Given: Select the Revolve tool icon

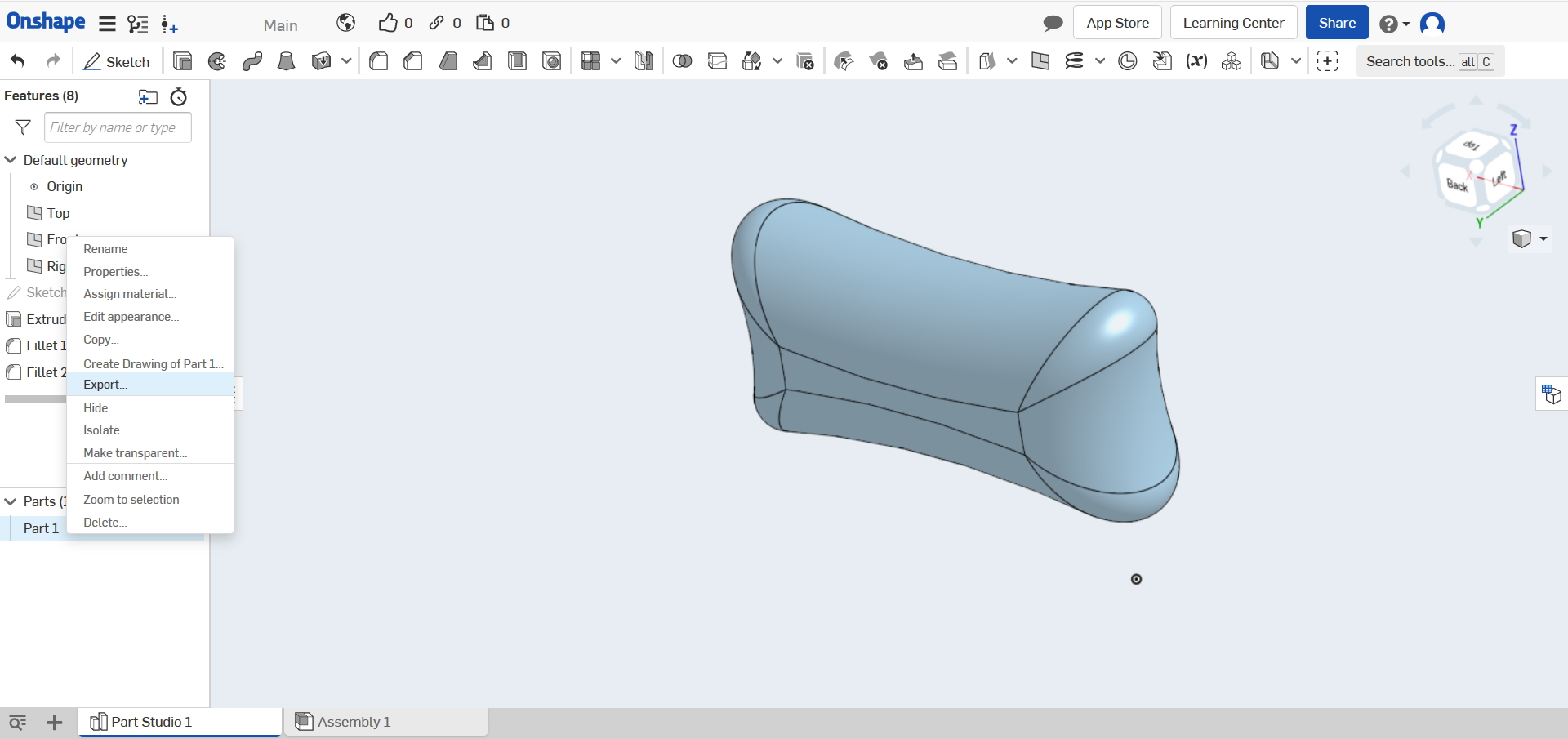Looking at the screenshot, I should [x=217, y=62].
